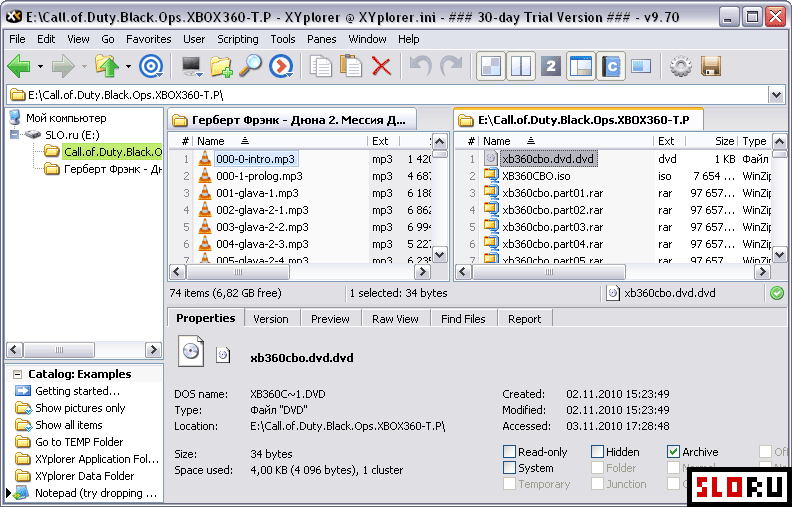The height and width of the screenshot is (507, 792).
Task: Collapse the Catalog: Examples category
Action: tap(18, 374)
